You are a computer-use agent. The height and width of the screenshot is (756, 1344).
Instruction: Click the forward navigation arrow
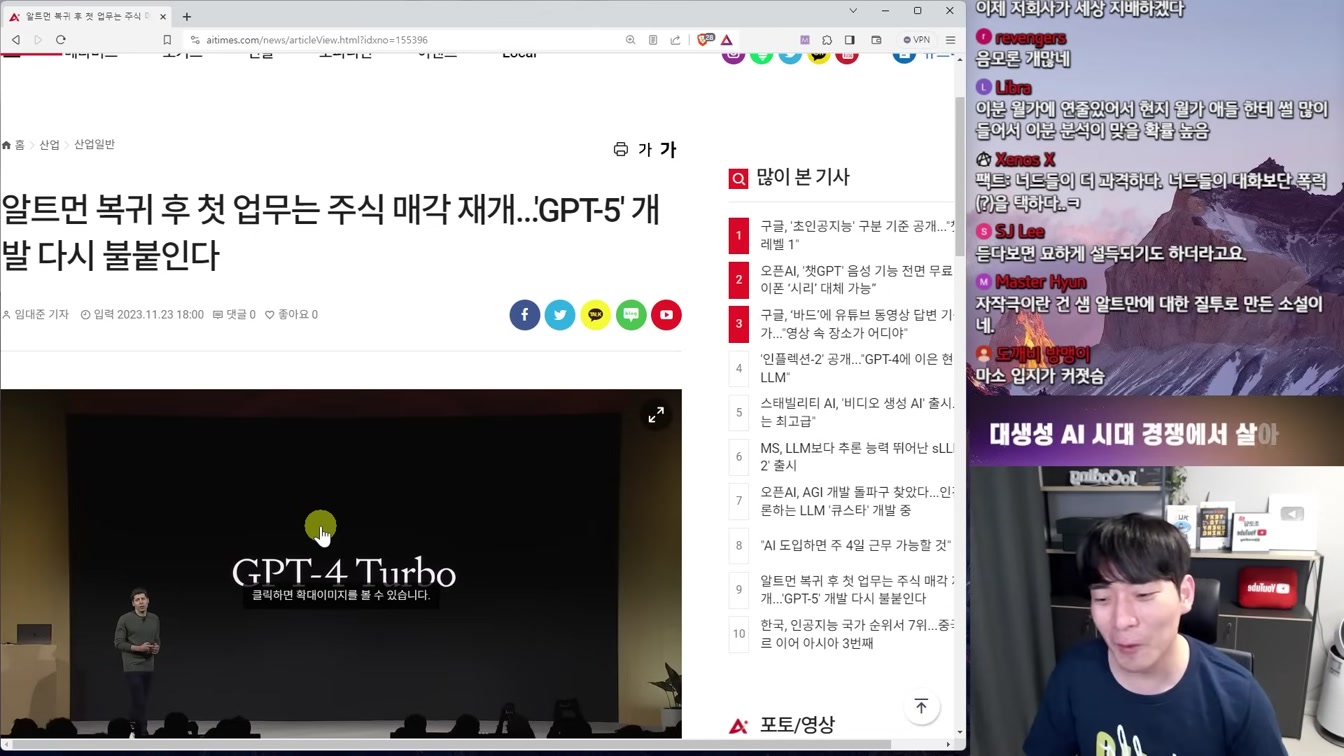(x=38, y=40)
